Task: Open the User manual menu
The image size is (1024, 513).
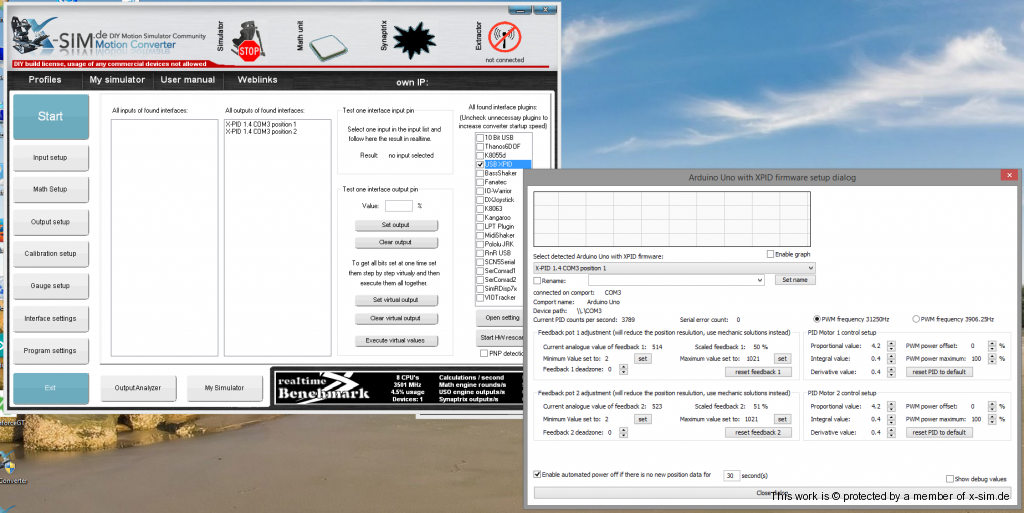Action: click(x=187, y=80)
